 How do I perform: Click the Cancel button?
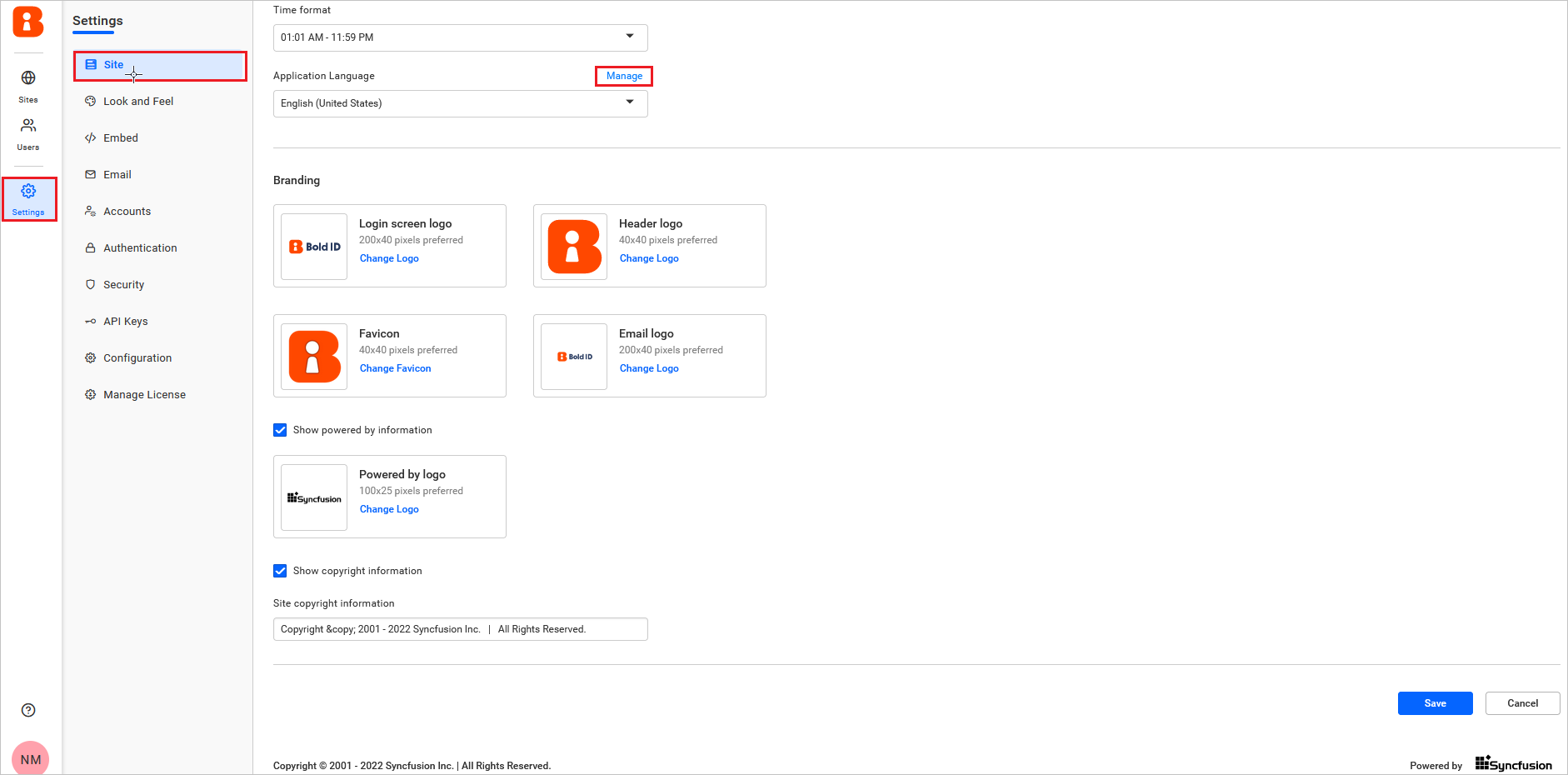point(1522,703)
